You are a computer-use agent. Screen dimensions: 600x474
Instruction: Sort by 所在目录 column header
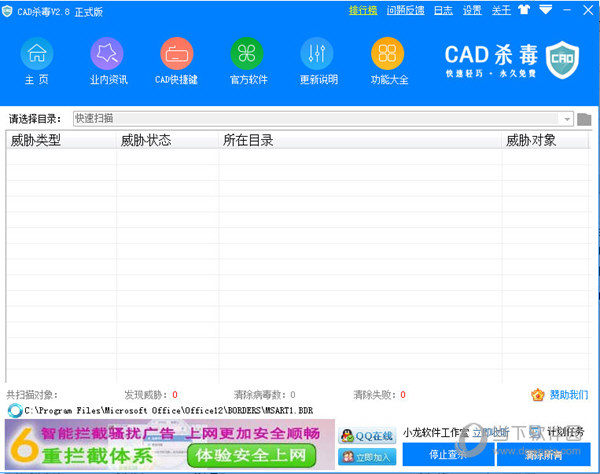click(360, 140)
